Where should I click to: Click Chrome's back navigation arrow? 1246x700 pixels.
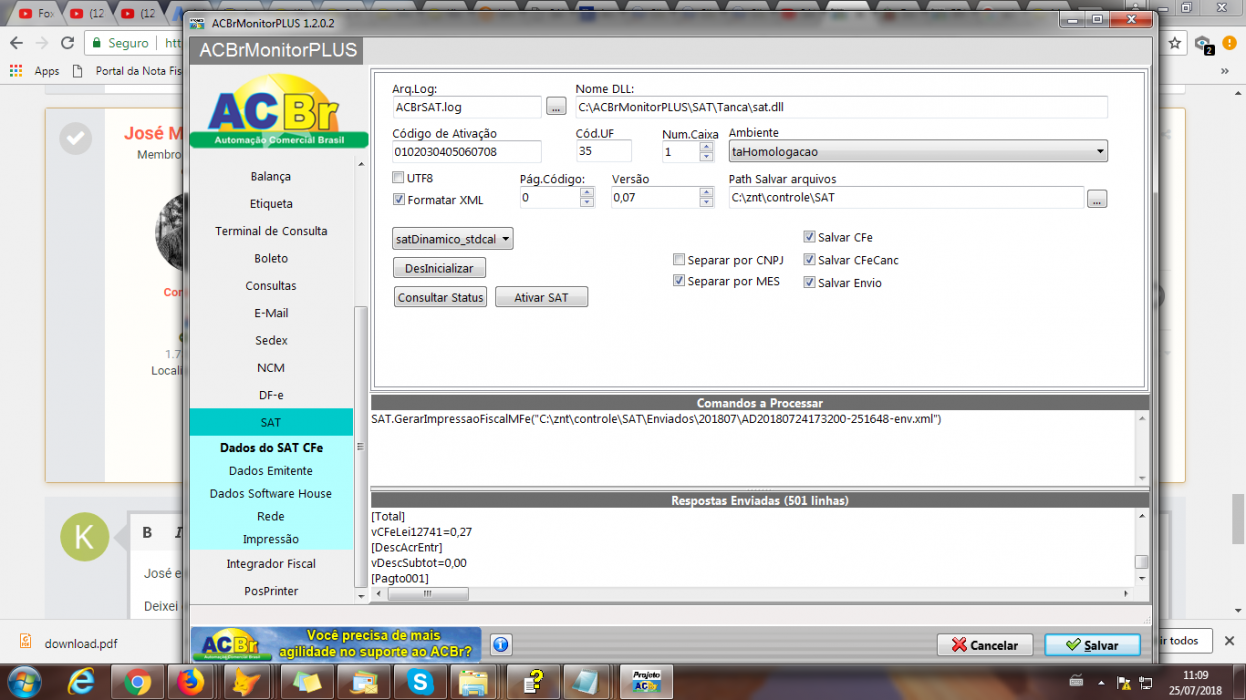[x=16, y=43]
